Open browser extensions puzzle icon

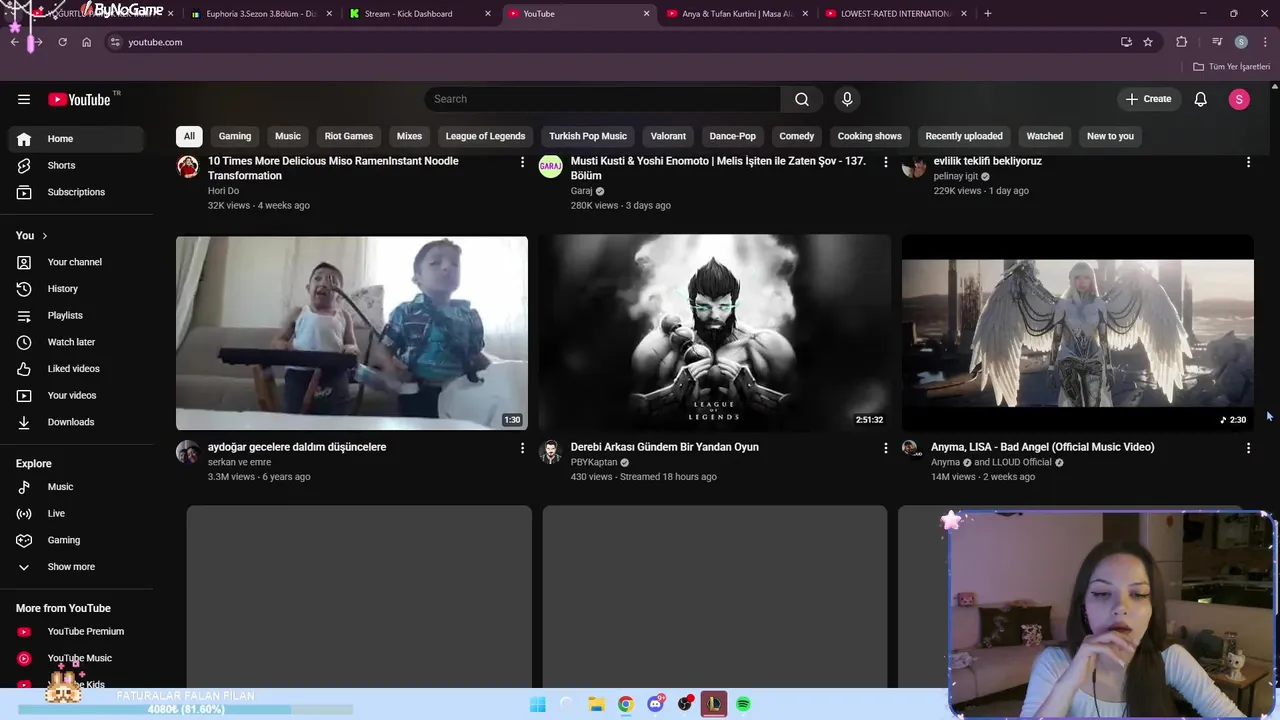click(x=1182, y=42)
